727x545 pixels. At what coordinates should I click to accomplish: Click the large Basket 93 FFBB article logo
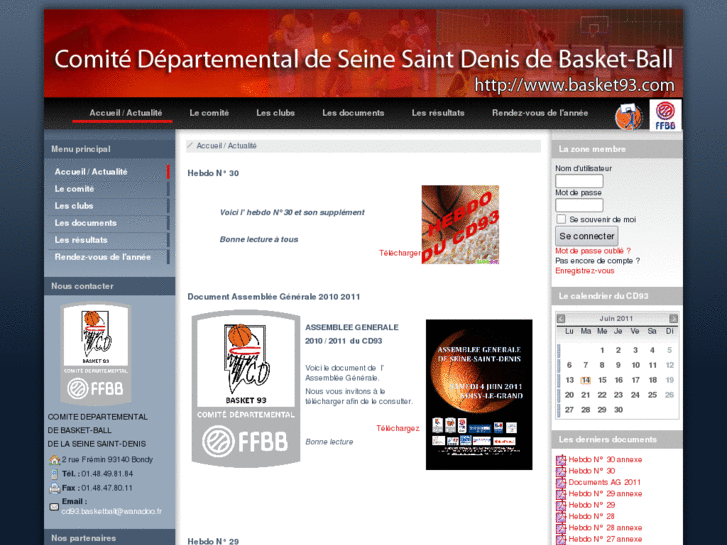(x=246, y=389)
